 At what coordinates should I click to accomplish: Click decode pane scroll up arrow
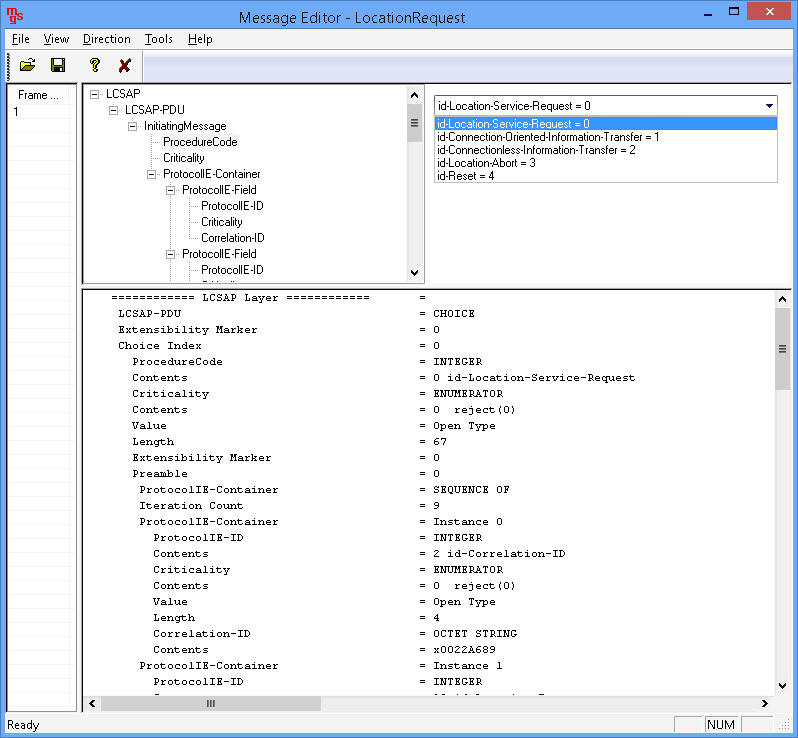coord(782,299)
